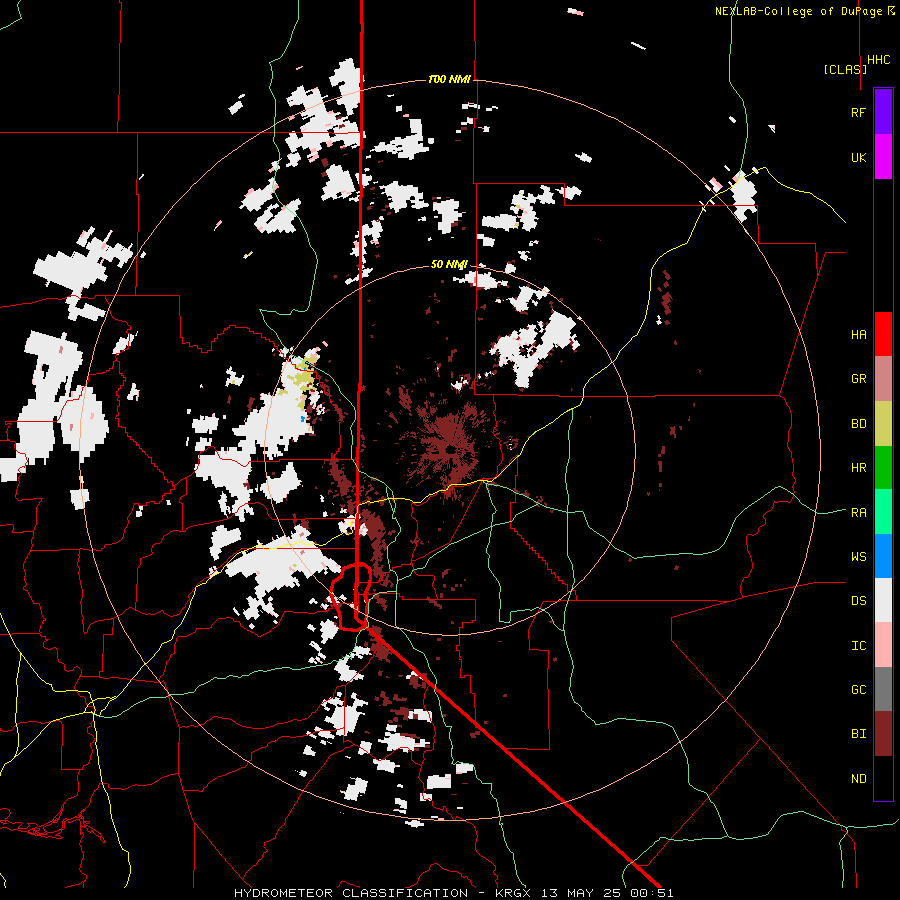900x900 pixels.
Task: Click the '50 NMI' range ring label
Action: point(449,264)
